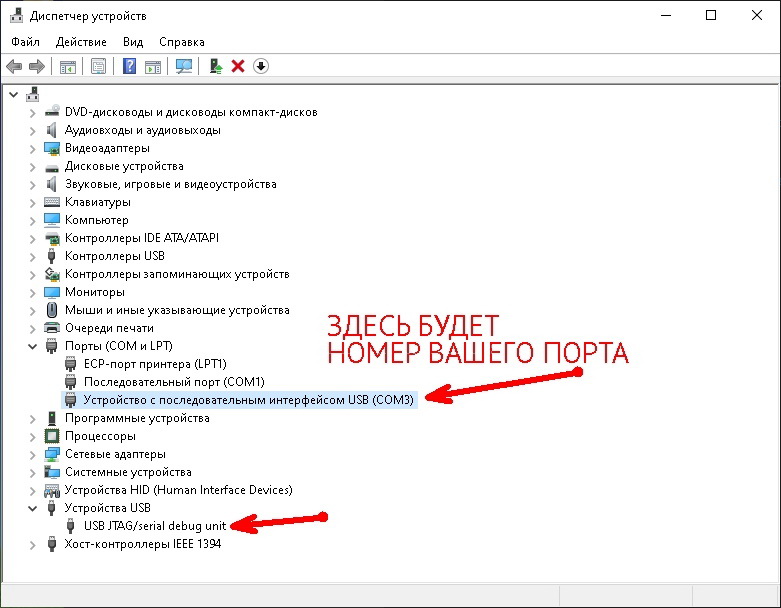The height and width of the screenshot is (608, 781).
Task: Click the red X Uninstall device icon
Action: coord(238,66)
